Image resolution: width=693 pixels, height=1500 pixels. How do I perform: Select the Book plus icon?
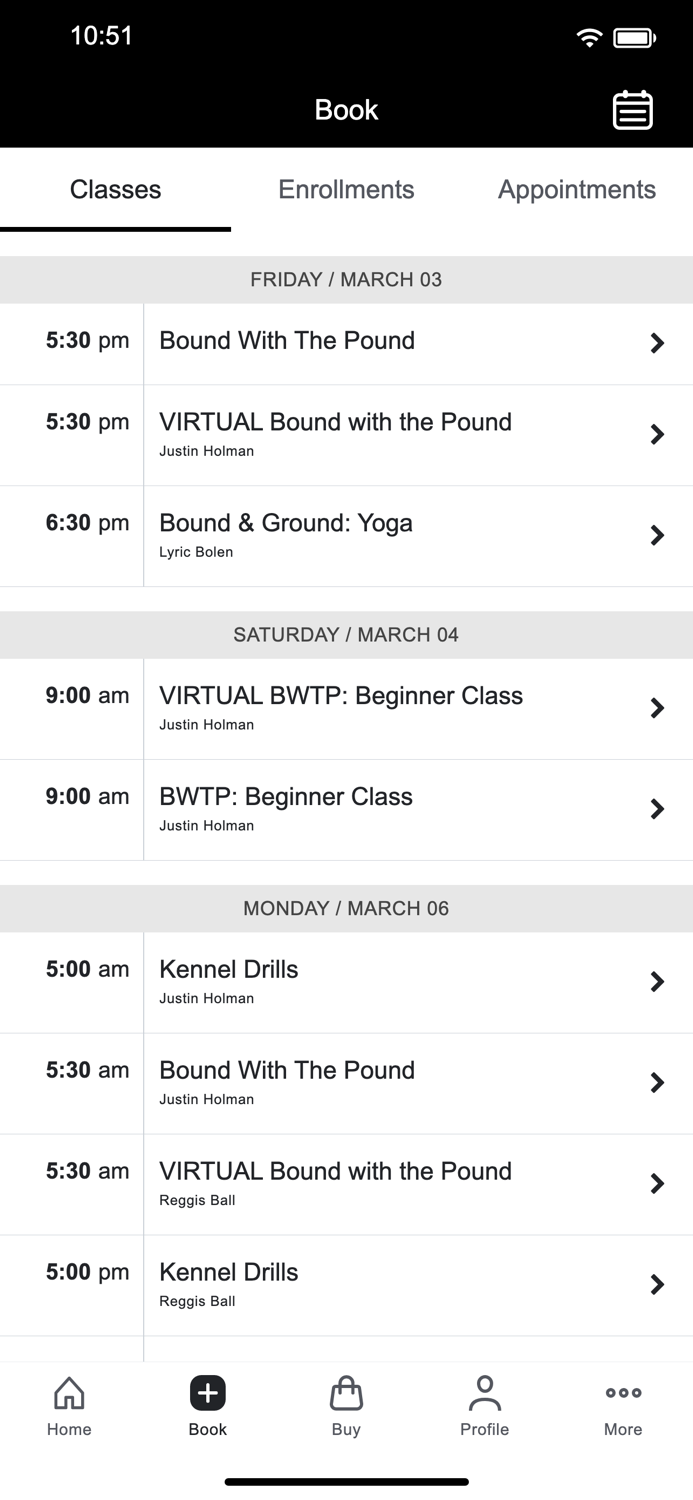tap(207, 1394)
